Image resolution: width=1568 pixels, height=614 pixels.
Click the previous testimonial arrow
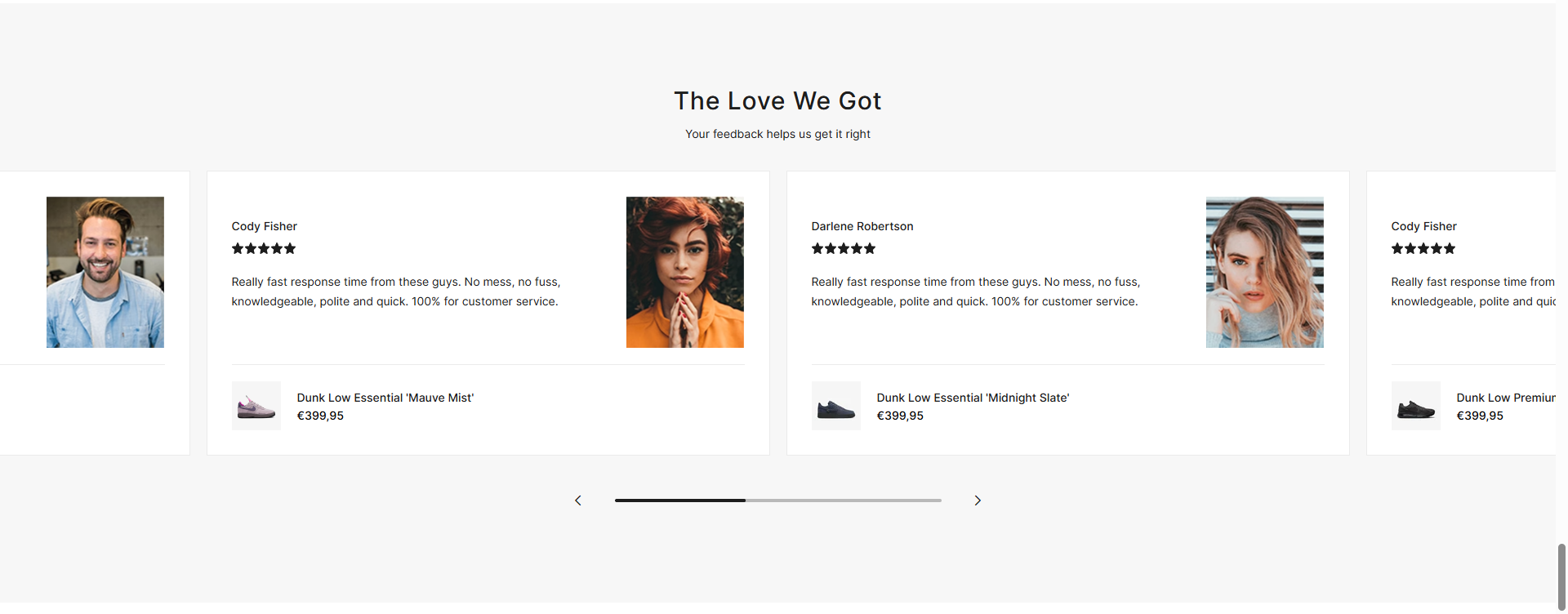[578, 501]
